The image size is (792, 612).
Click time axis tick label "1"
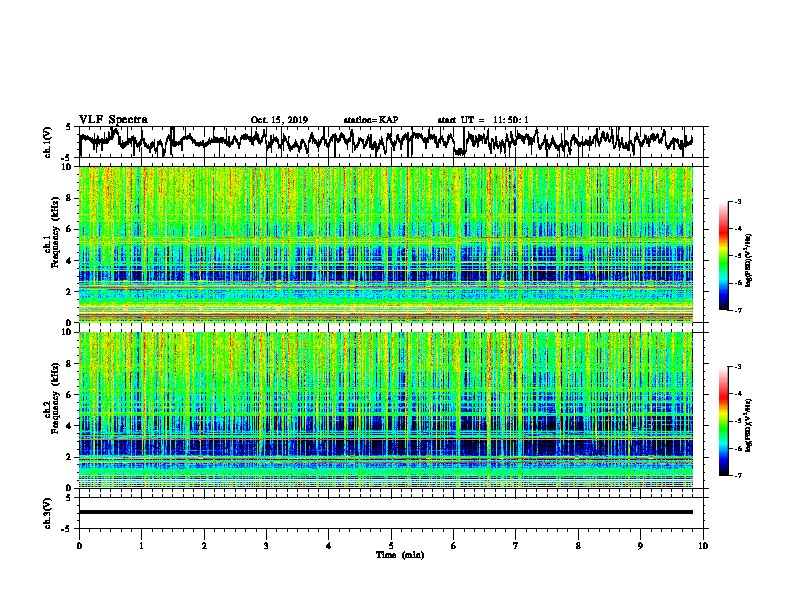point(141,546)
